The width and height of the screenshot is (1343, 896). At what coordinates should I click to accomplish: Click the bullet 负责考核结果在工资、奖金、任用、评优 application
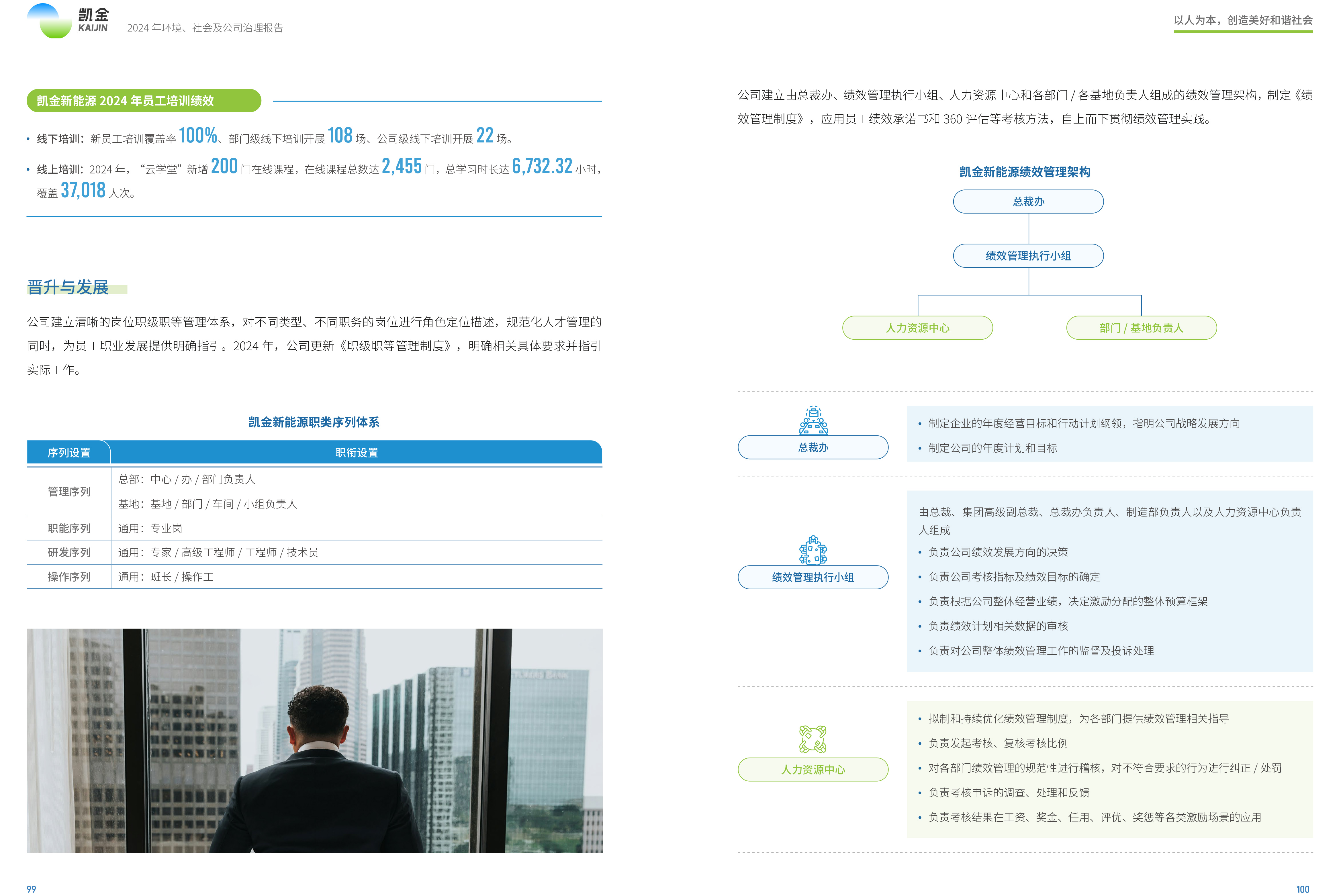[1095, 817]
